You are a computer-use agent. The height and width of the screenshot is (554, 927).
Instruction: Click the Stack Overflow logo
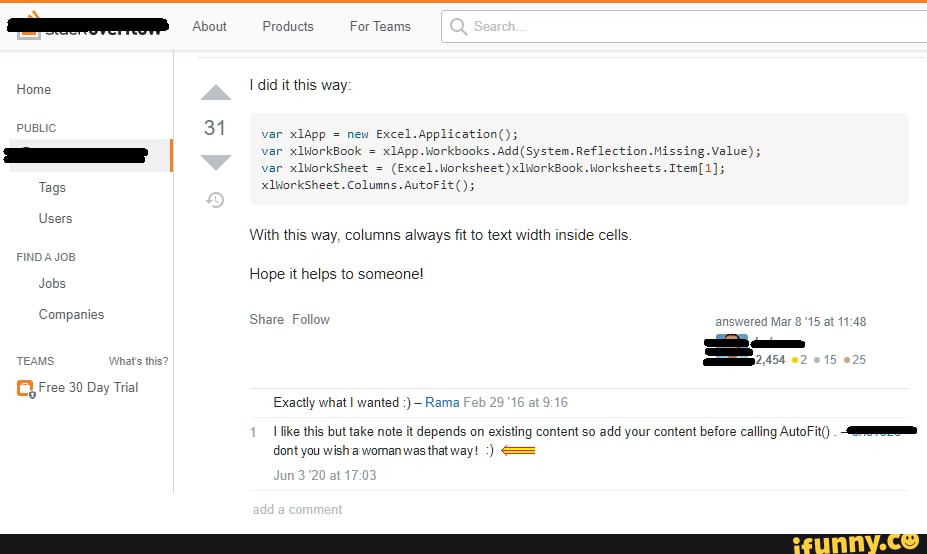pyautogui.click(x=90, y=27)
